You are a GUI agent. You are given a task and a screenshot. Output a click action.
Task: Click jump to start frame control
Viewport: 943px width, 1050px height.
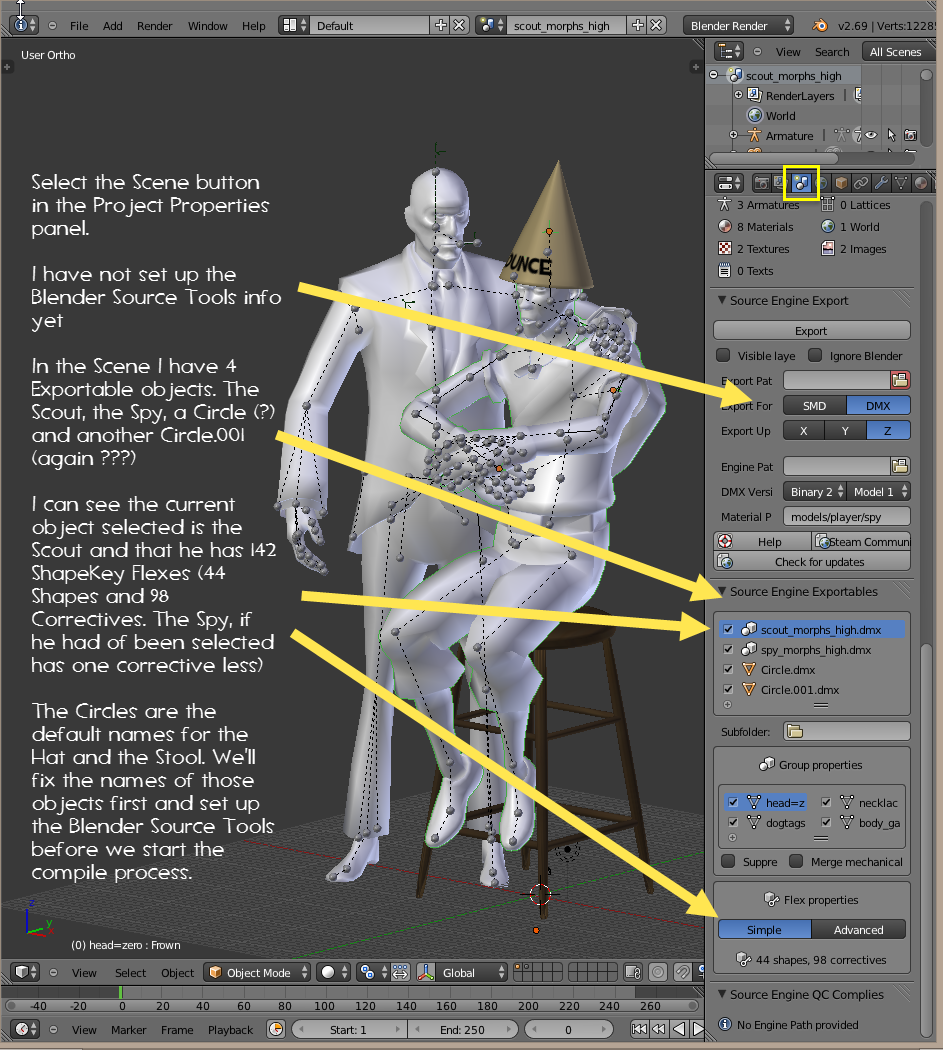[640, 1029]
